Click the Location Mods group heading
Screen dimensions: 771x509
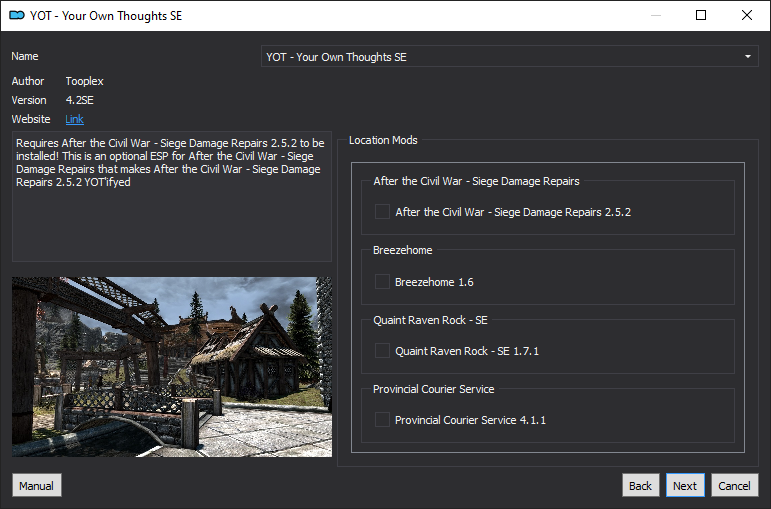pos(383,140)
